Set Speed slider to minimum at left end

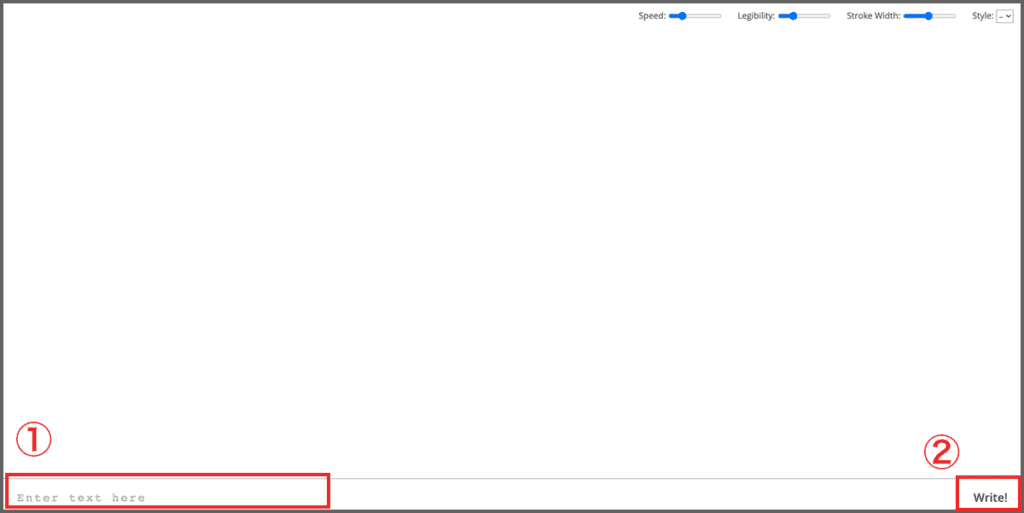point(671,16)
